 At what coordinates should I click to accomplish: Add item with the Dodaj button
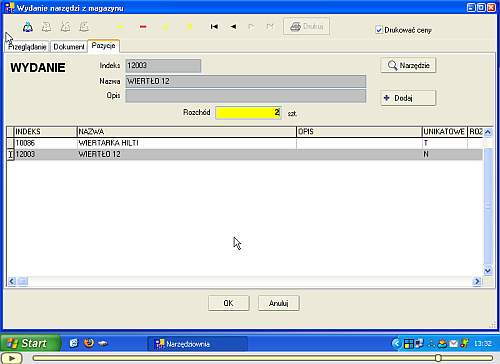point(408,98)
